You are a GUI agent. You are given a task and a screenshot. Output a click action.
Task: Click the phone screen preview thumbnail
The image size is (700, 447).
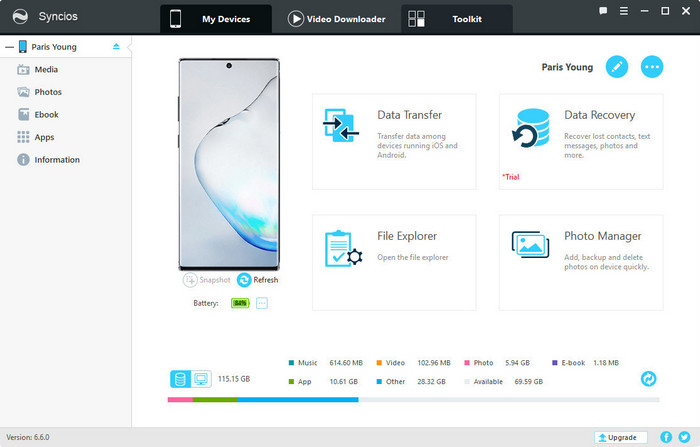[229, 164]
